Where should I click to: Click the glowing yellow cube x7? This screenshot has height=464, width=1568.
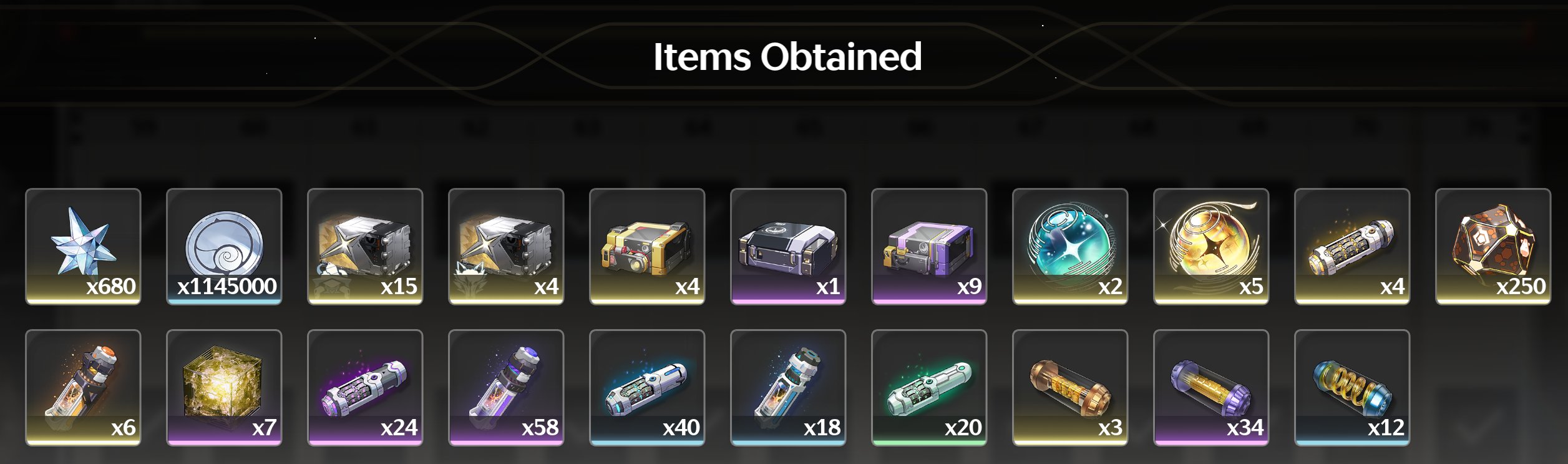[224, 387]
